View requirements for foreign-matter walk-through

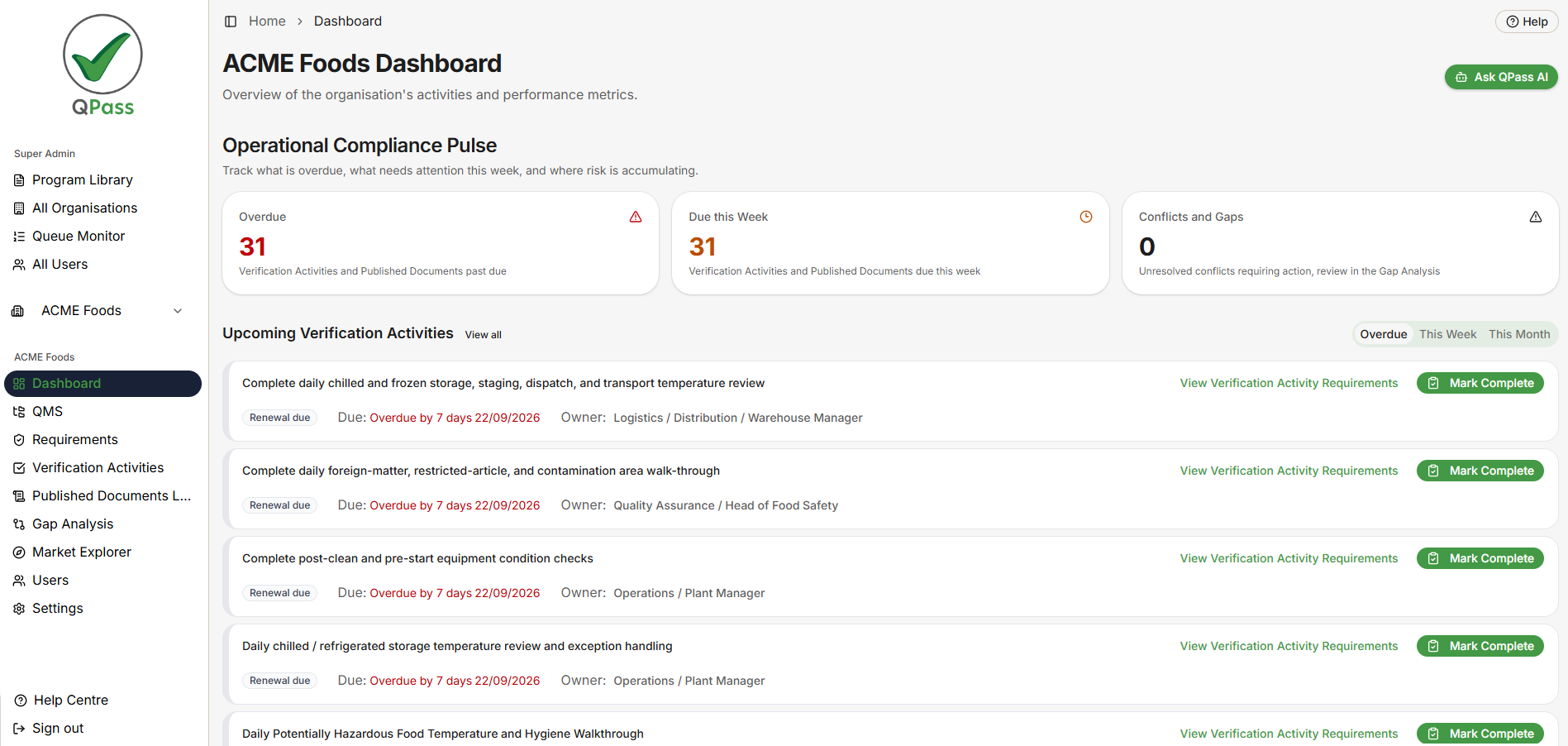coord(1289,471)
